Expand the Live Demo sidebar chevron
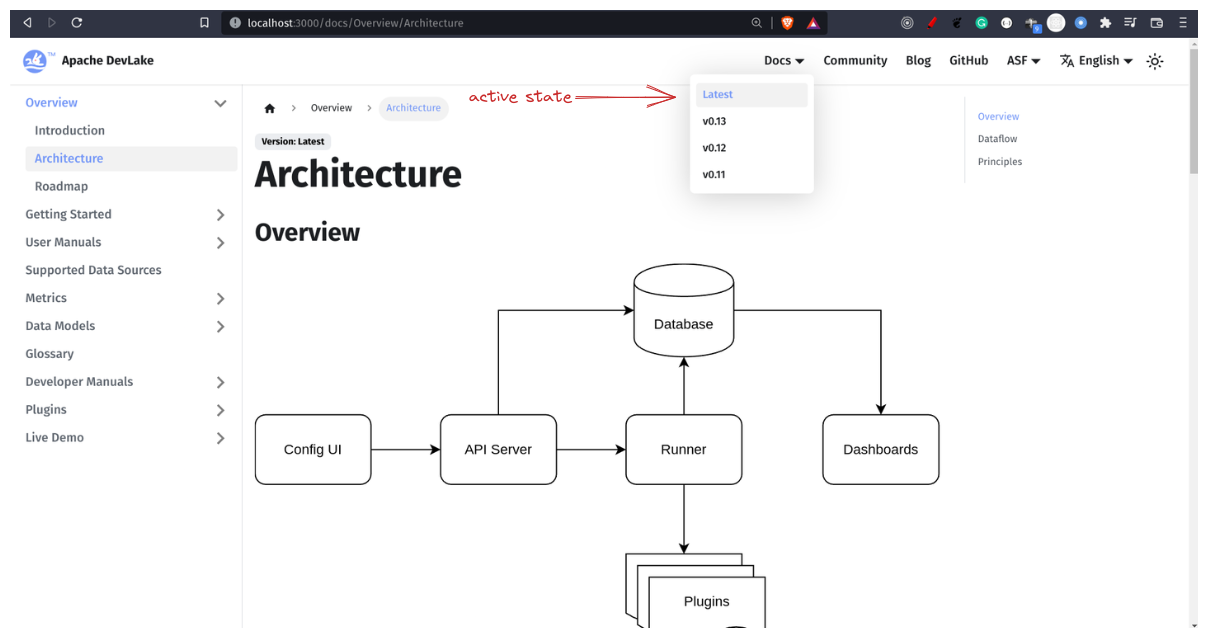Screen dimensions: 1207x637 [221, 439]
